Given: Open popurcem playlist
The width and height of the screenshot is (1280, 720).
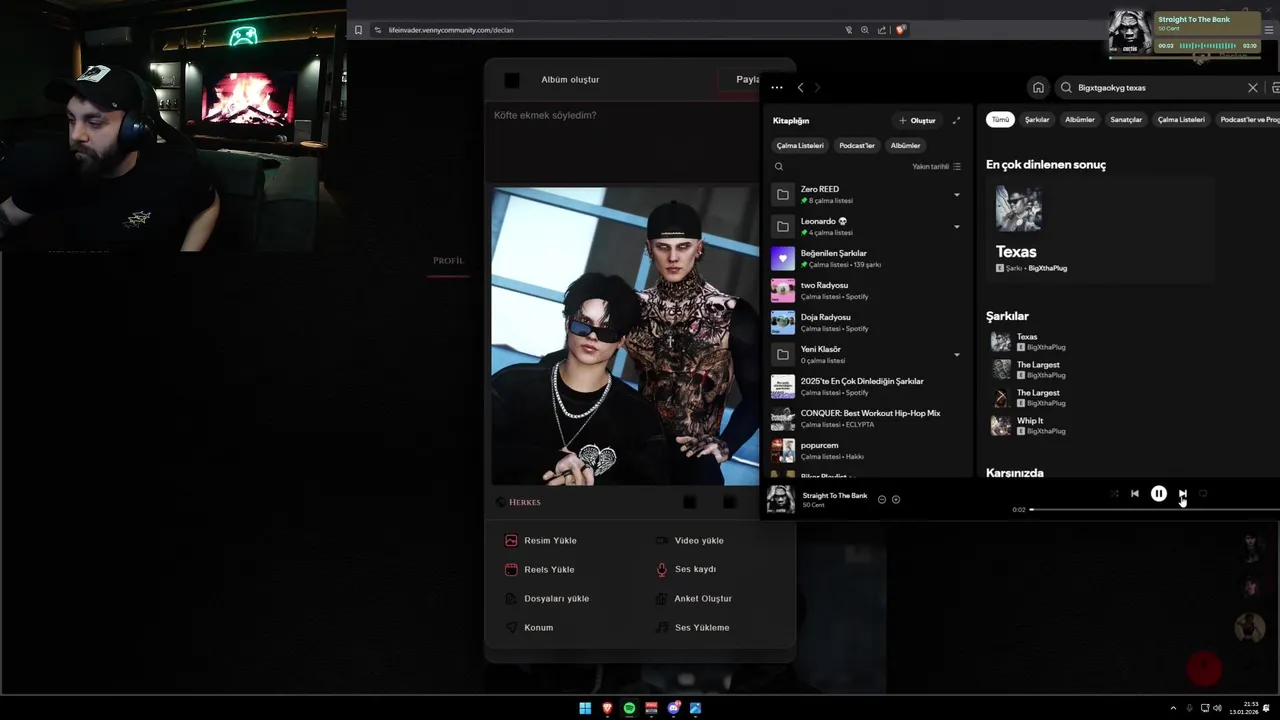Looking at the screenshot, I should click(x=866, y=450).
